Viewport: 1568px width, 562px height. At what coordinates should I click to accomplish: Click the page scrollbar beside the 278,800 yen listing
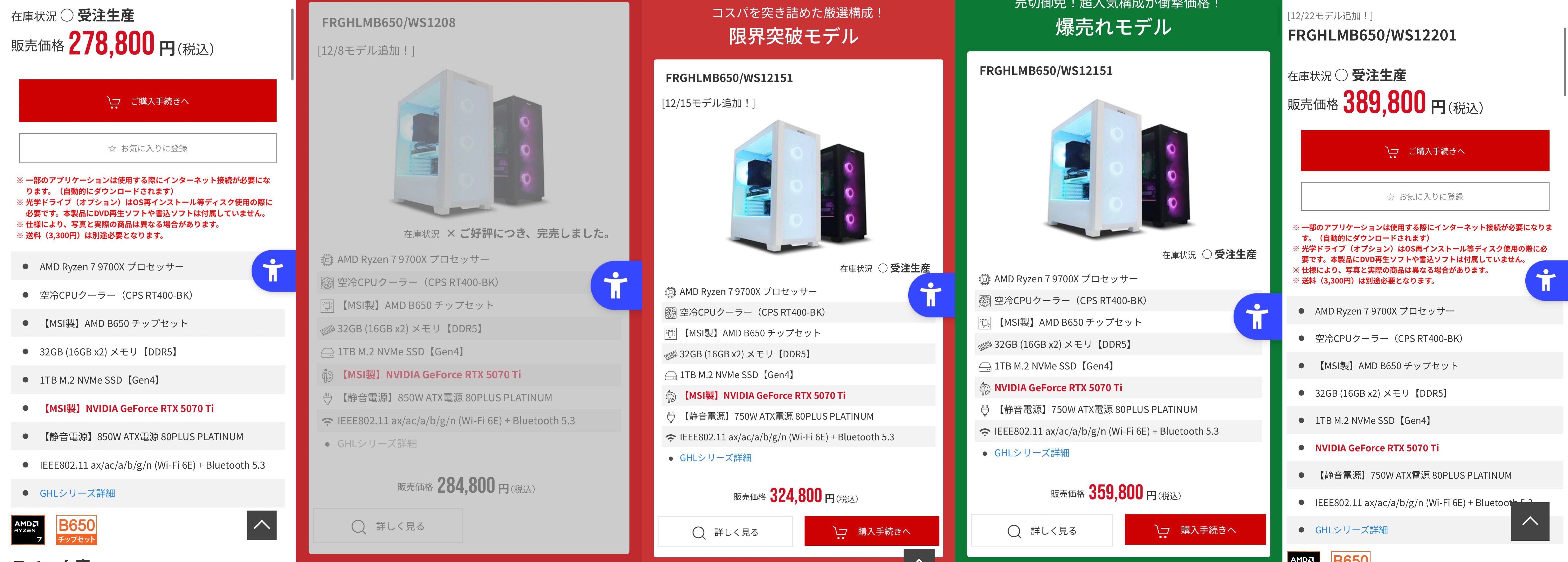(x=292, y=44)
